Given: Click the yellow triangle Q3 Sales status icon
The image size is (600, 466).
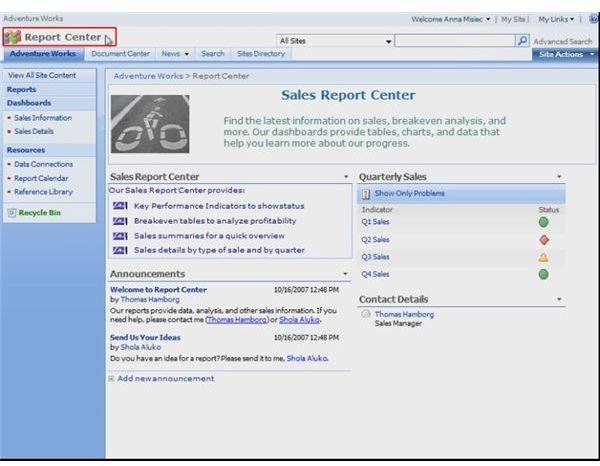Looking at the screenshot, I should (x=543, y=257).
